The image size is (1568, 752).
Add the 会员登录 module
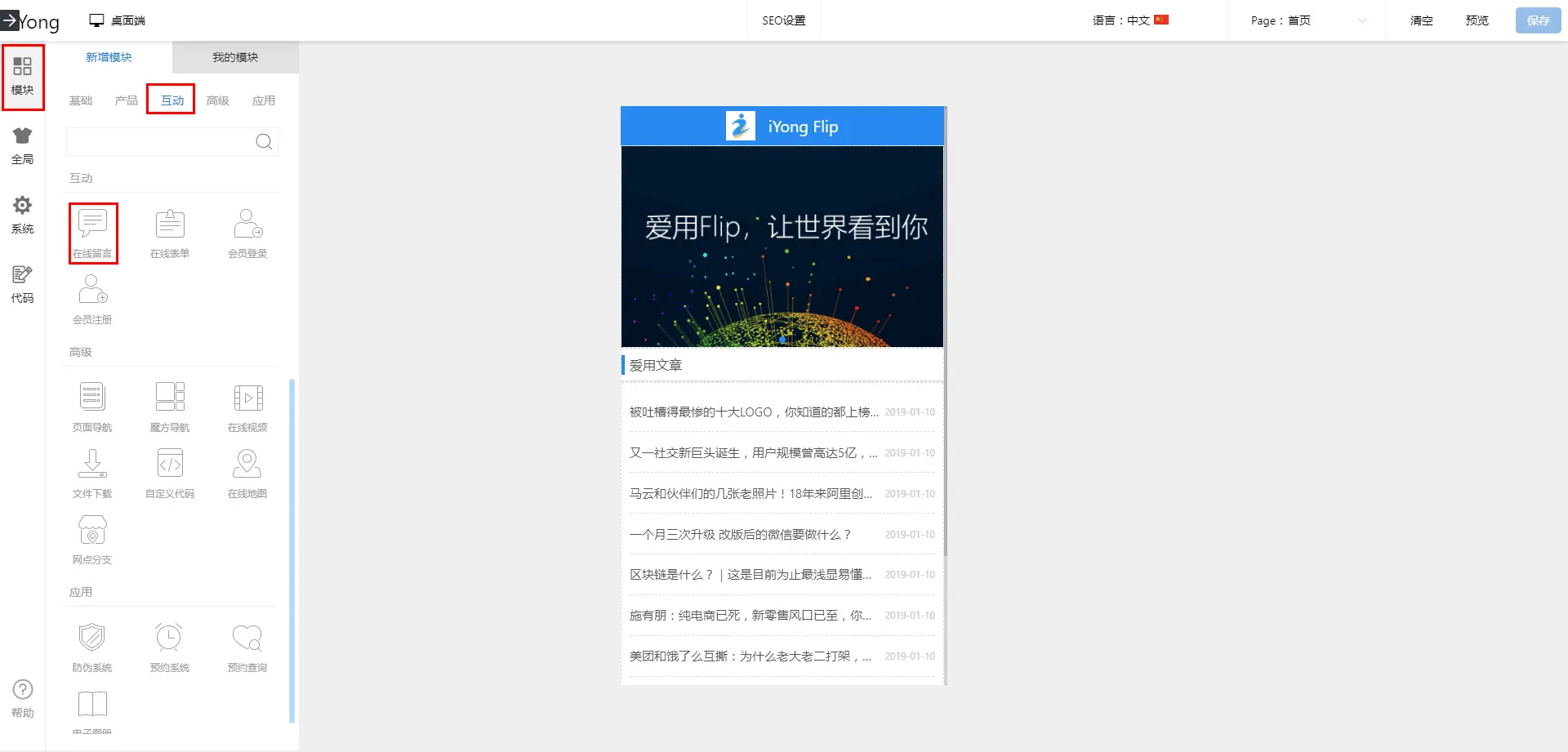(247, 225)
